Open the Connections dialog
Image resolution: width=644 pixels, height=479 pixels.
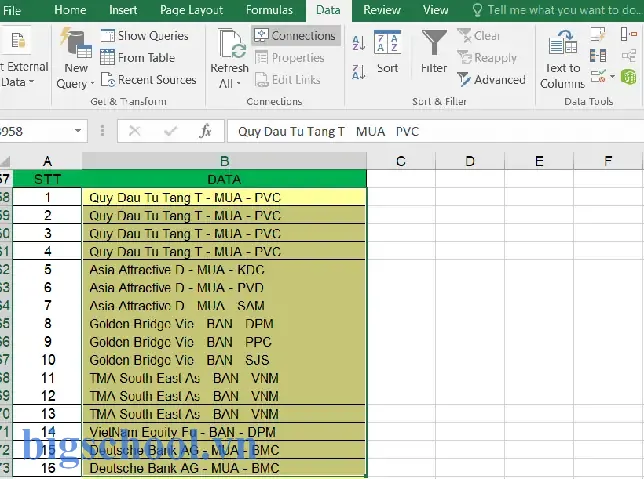point(296,36)
